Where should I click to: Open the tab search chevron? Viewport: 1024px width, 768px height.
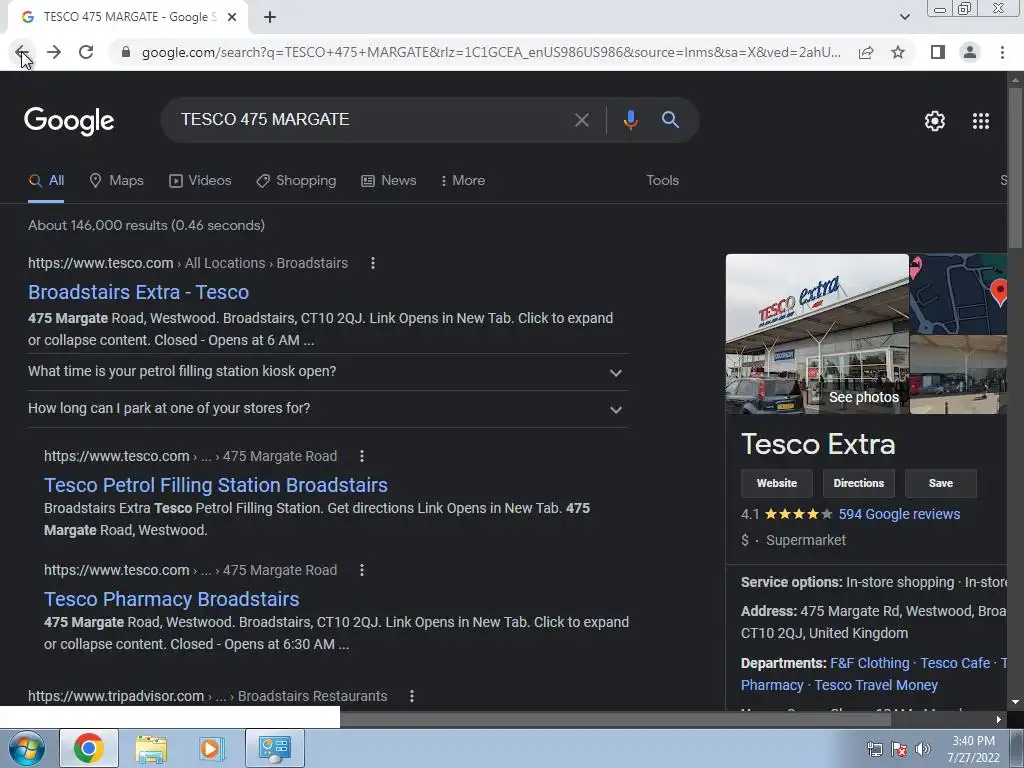coord(904,17)
